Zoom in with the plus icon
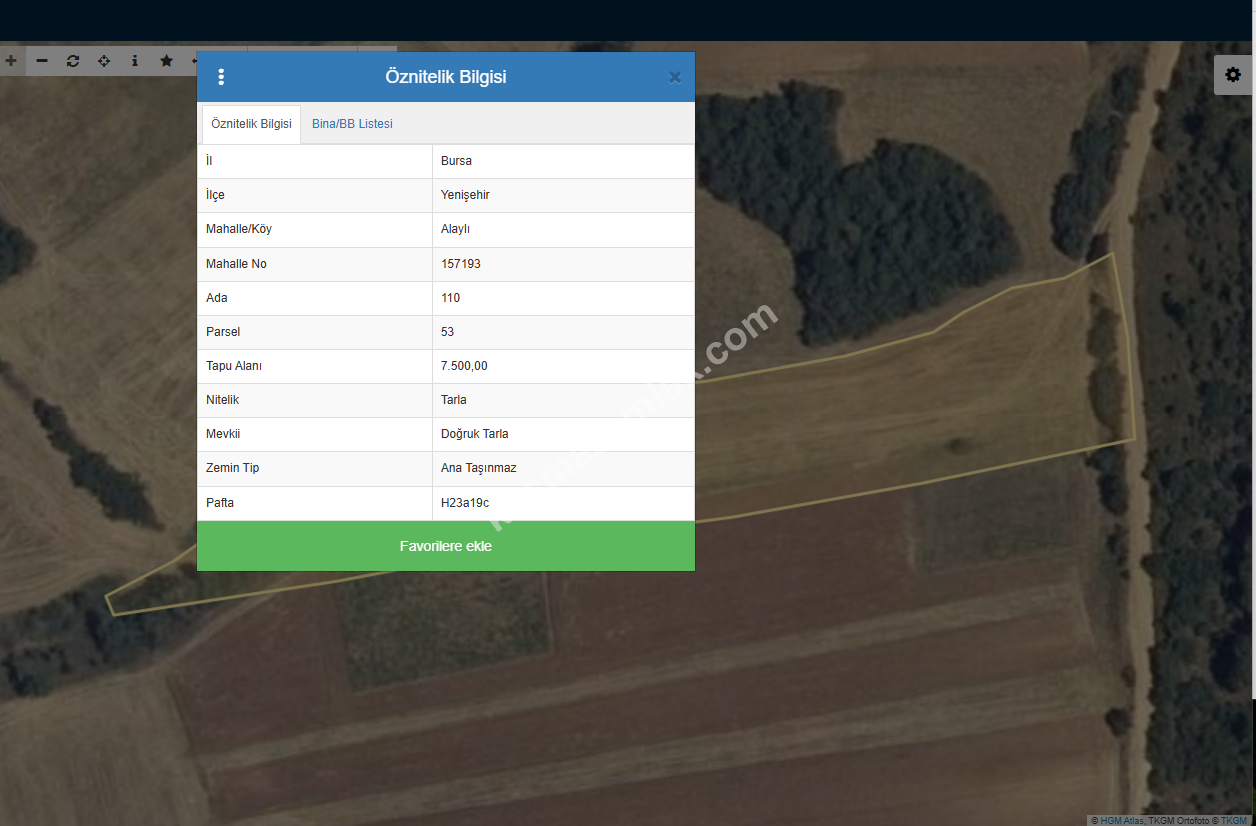The width and height of the screenshot is (1256, 826). tap(11, 61)
